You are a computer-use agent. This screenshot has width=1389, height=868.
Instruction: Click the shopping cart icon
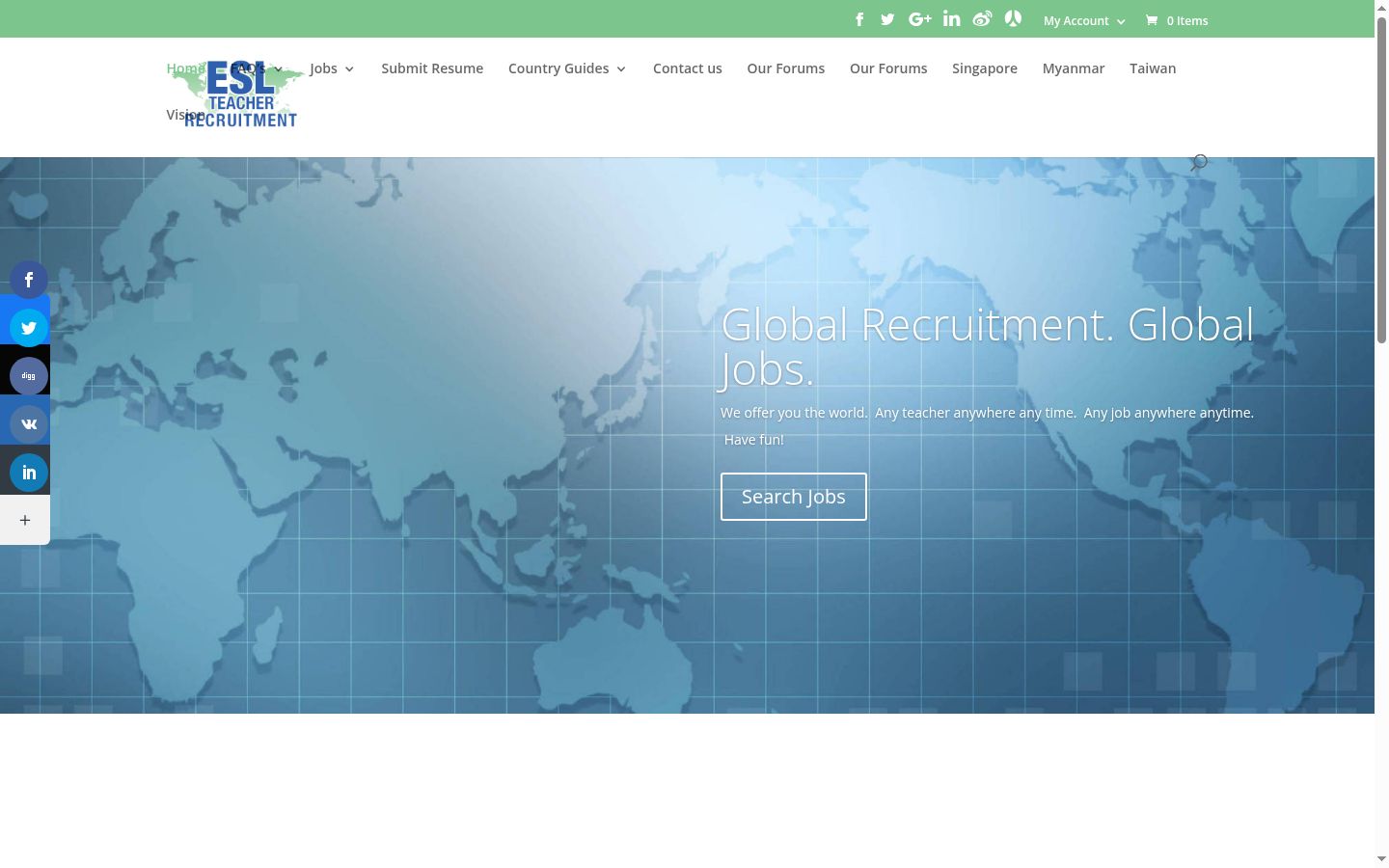[x=1152, y=20]
